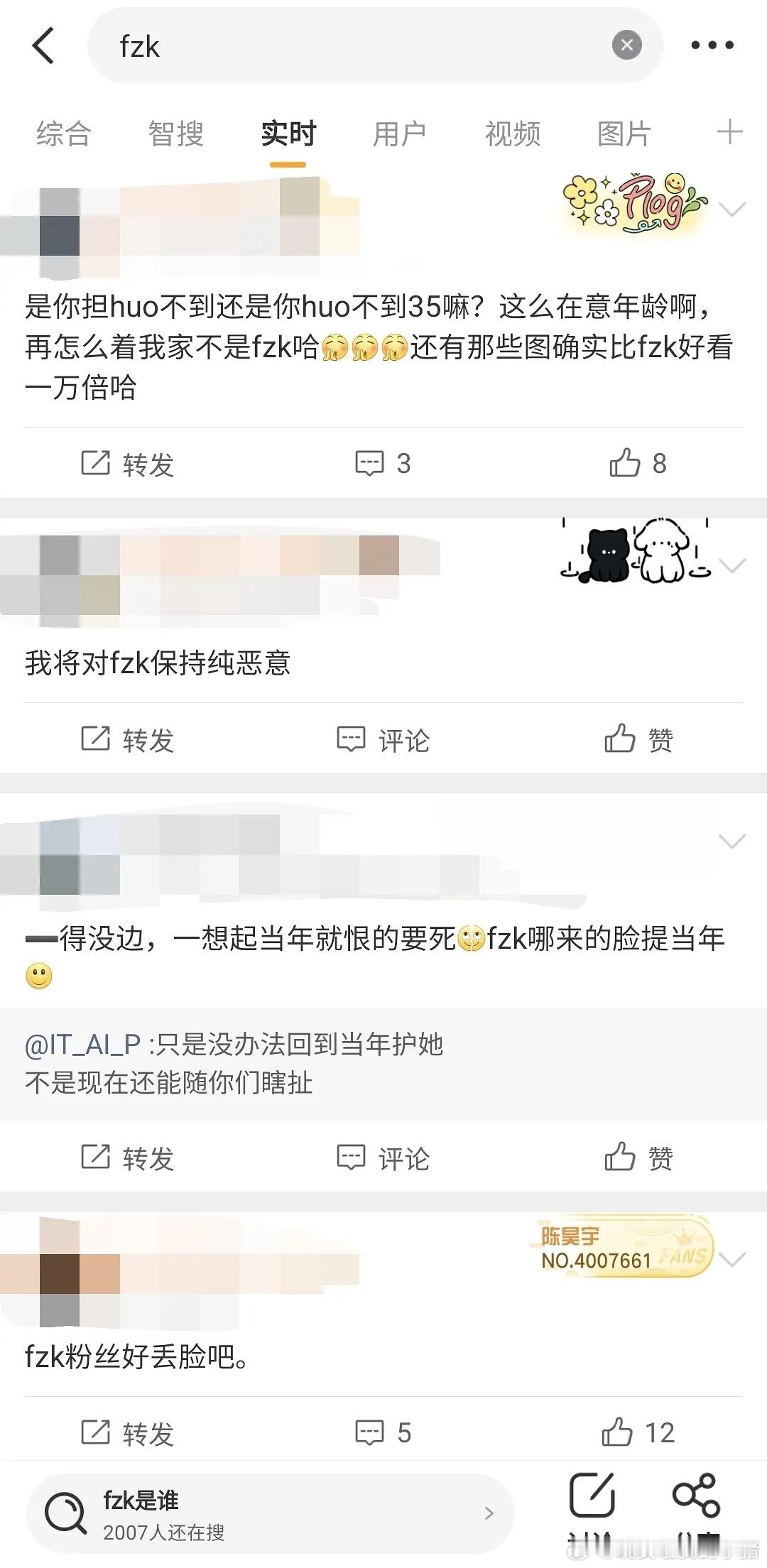Switch to the 视频 tab
This screenshot has width=767, height=1568.
click(513, 134)
